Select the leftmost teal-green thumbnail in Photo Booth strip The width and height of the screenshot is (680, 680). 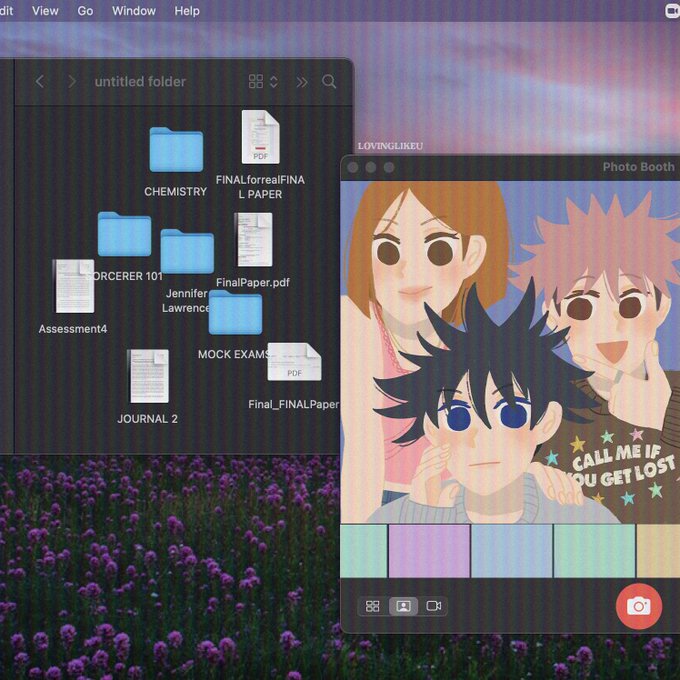coord(363,551)
